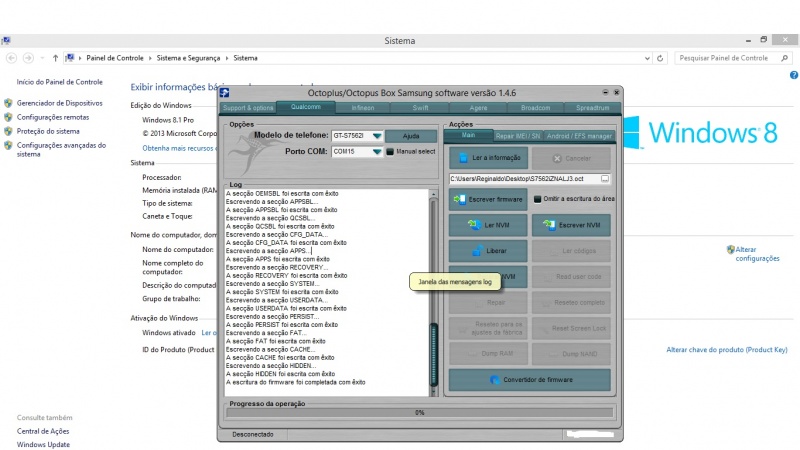This screenshot has width=800, height=450.
Task: Open the Porto COM dropdown
Action: point(377,152)
